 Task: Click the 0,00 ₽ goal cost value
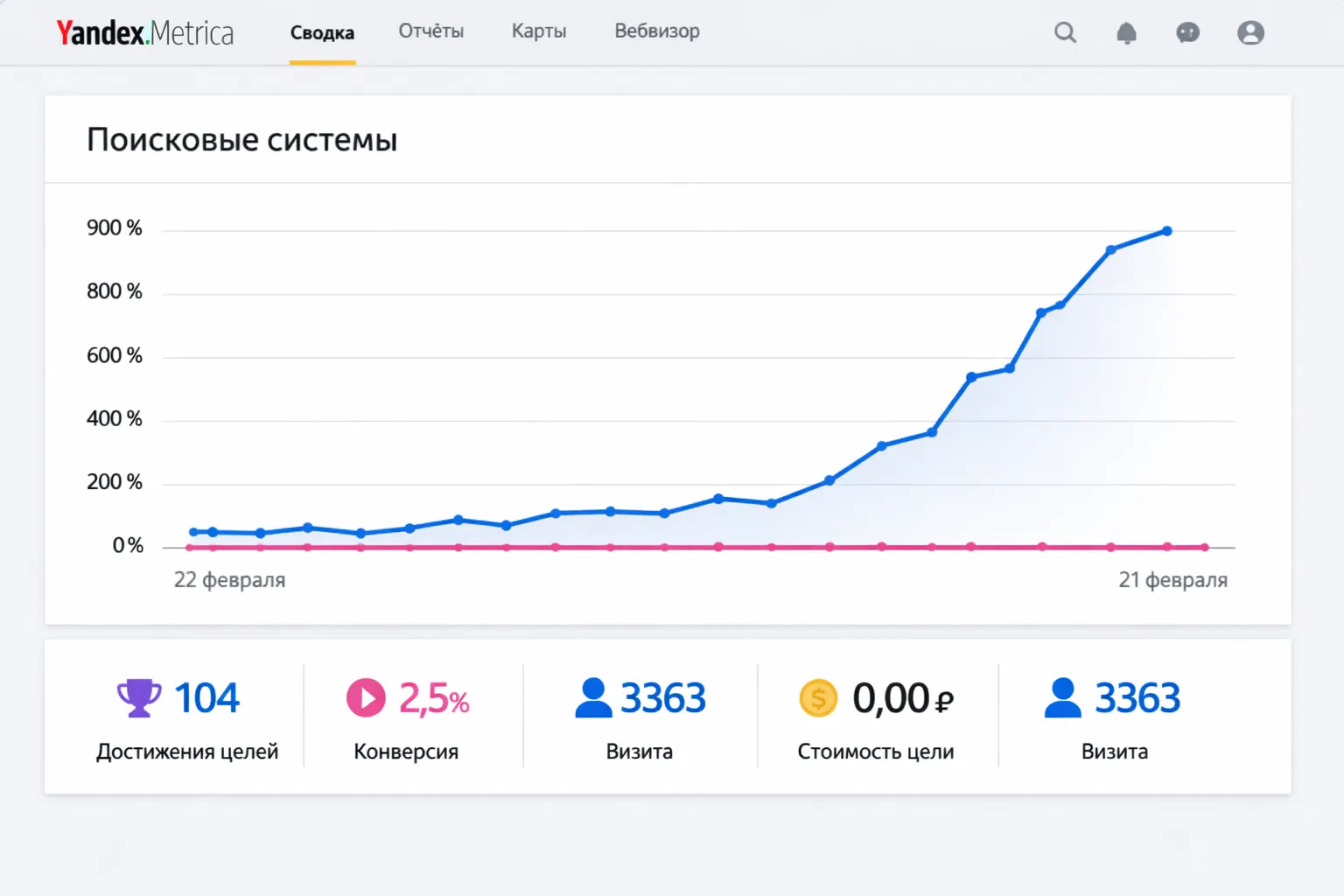[x=902, y=699]
